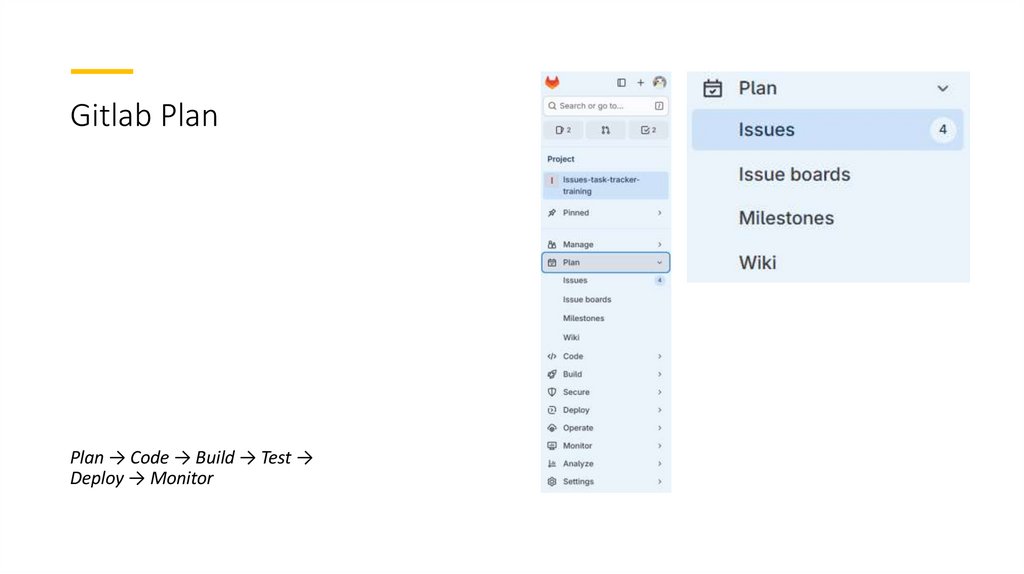Focus the Search or go to field

click(605, 106)
